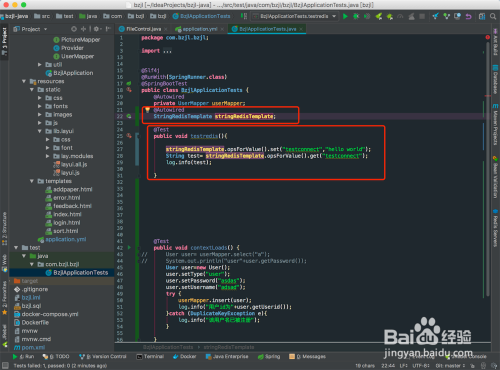Open the Project Structure icon in toolbar
The height and width of the screenshot is (370, 500).
[482, 16]
